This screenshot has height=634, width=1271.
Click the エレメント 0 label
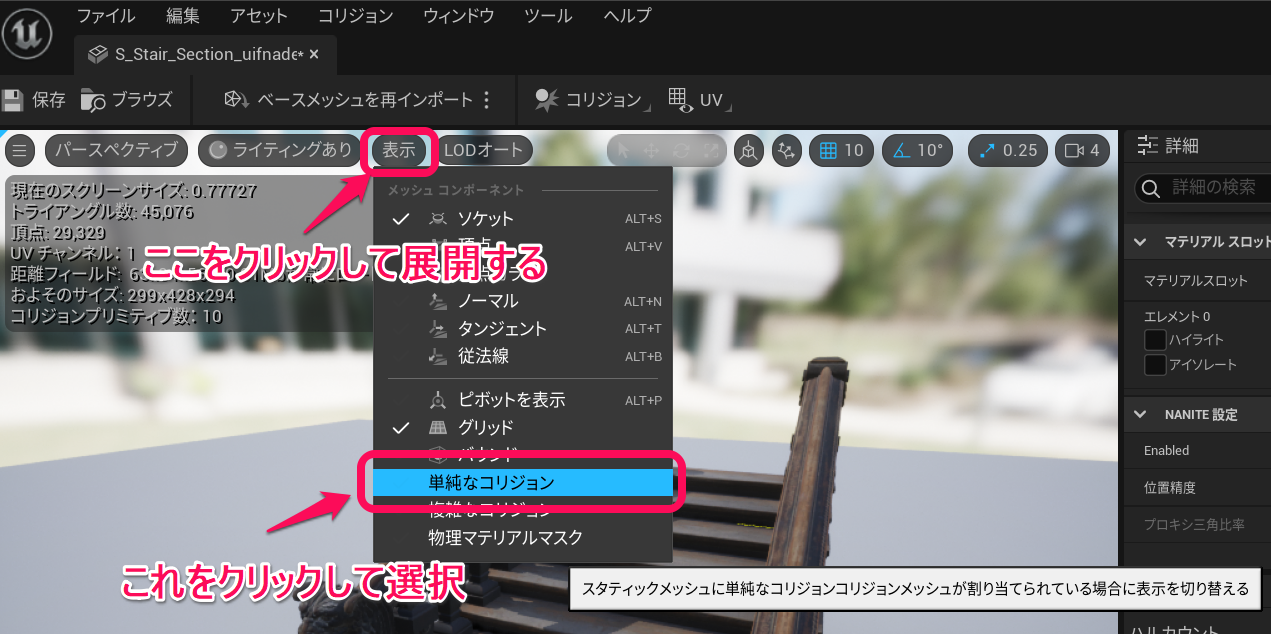1177,317
